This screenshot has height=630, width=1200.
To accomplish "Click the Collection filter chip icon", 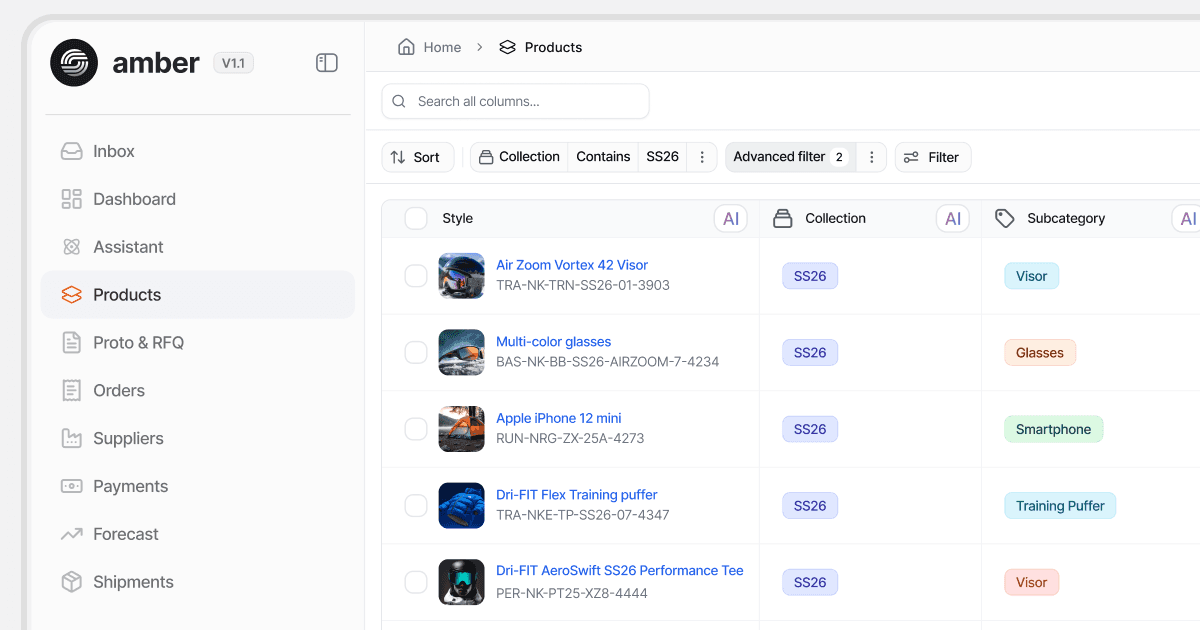I will click(486, 157).
